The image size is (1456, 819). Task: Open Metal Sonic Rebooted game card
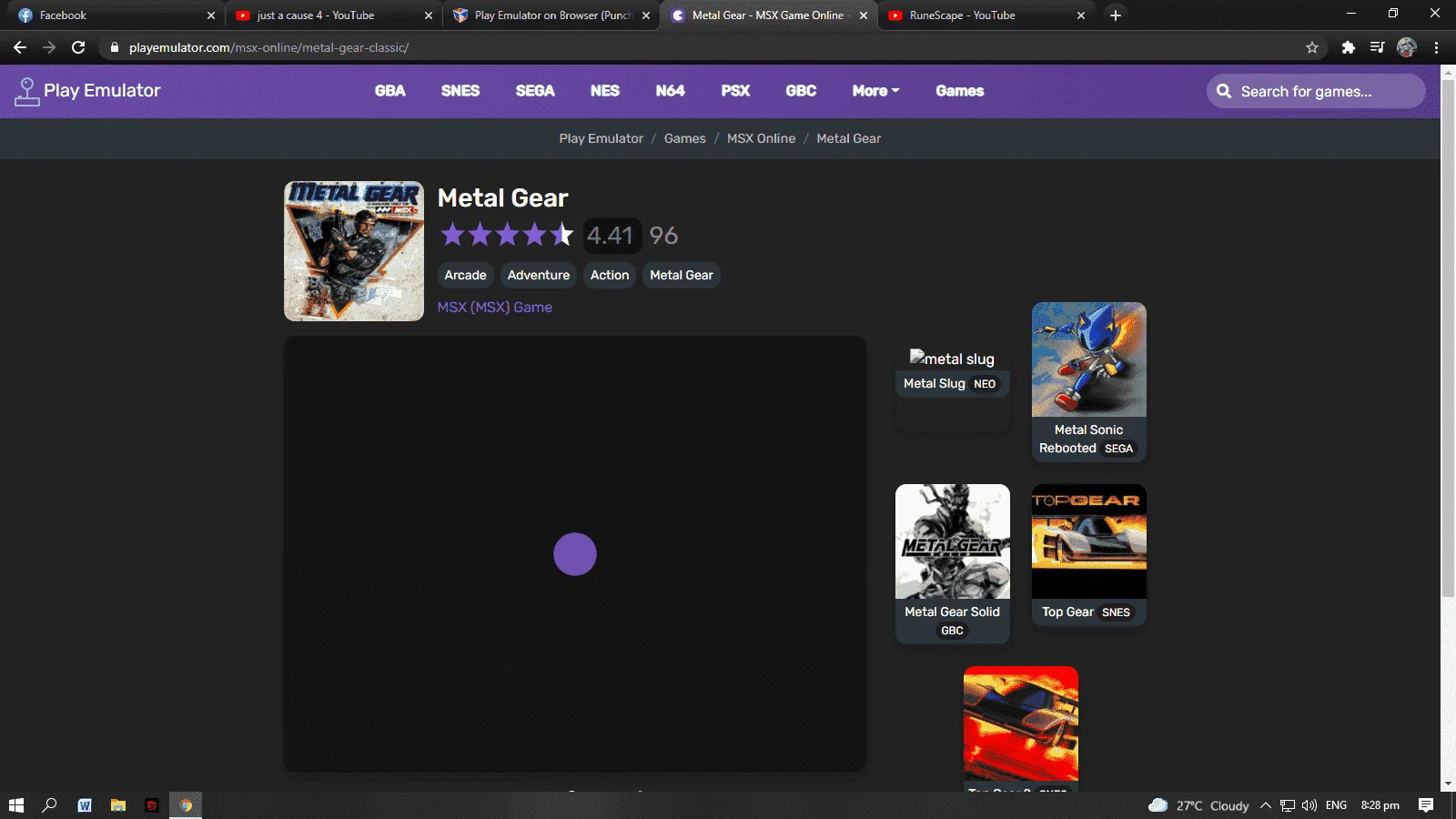(x=1088, y=381)
